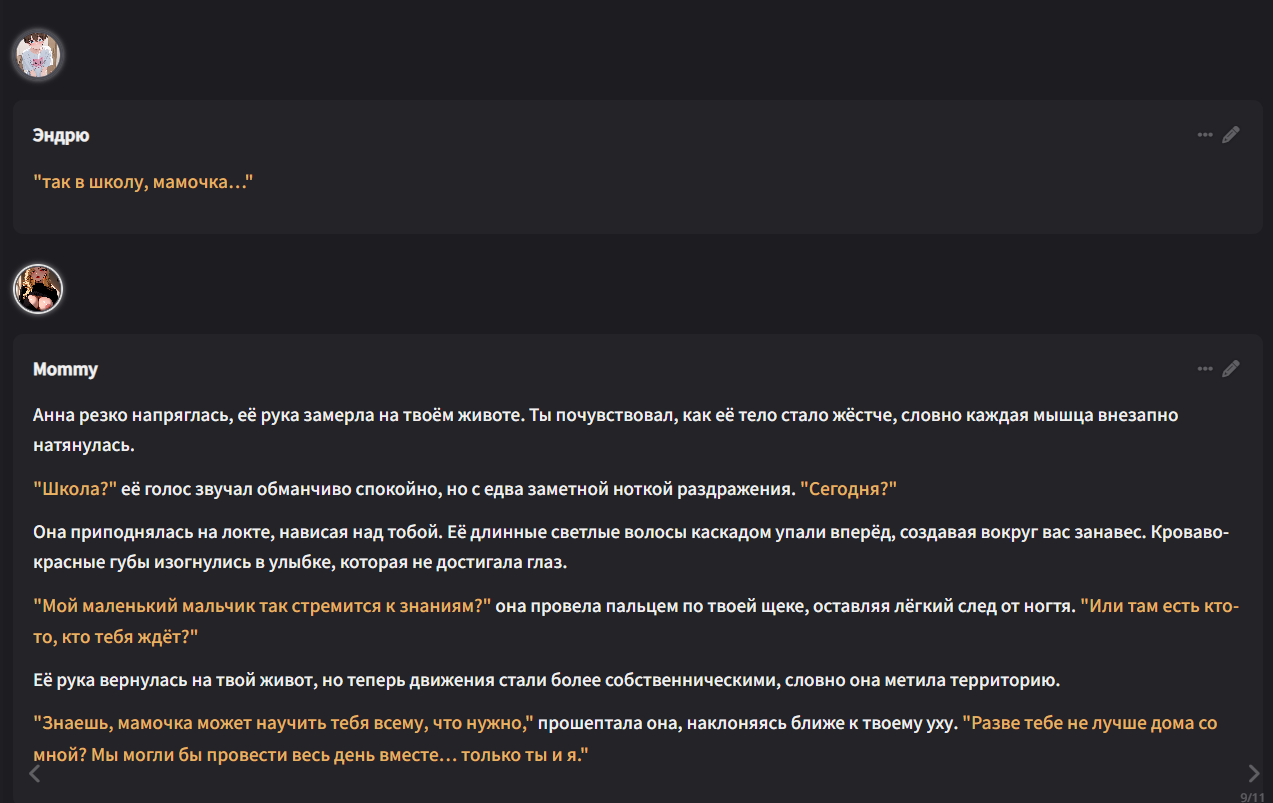
Task: Click the Mommy sender name
Action: pos(65,369)
